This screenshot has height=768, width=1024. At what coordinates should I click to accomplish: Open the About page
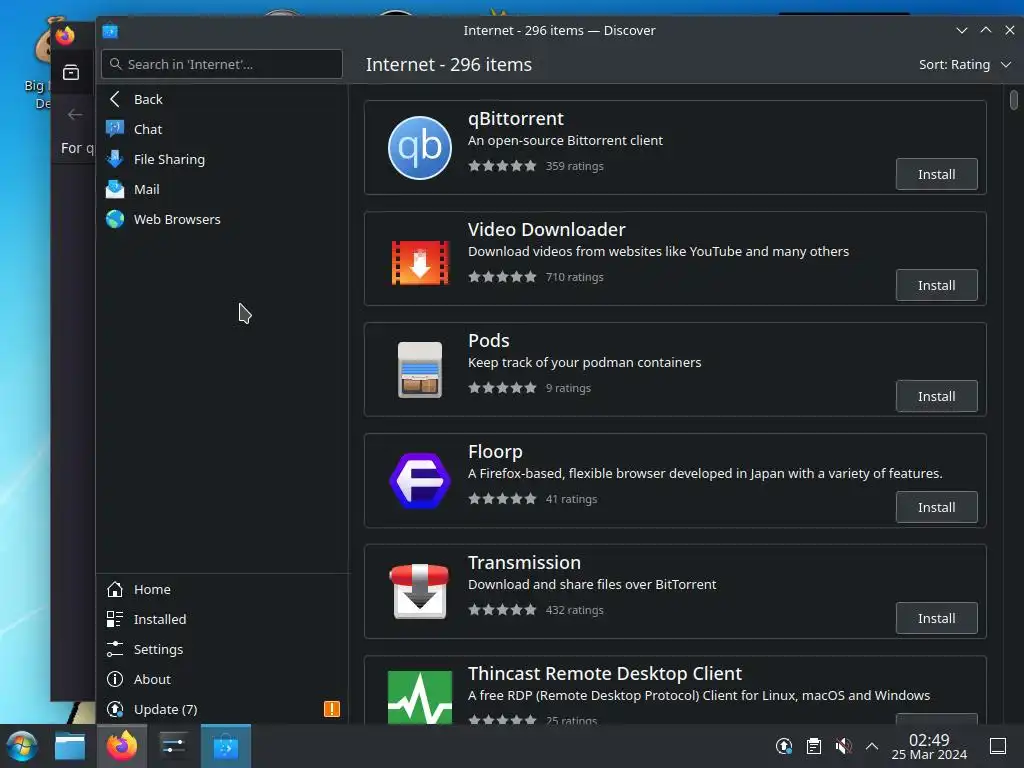point(222,679)
